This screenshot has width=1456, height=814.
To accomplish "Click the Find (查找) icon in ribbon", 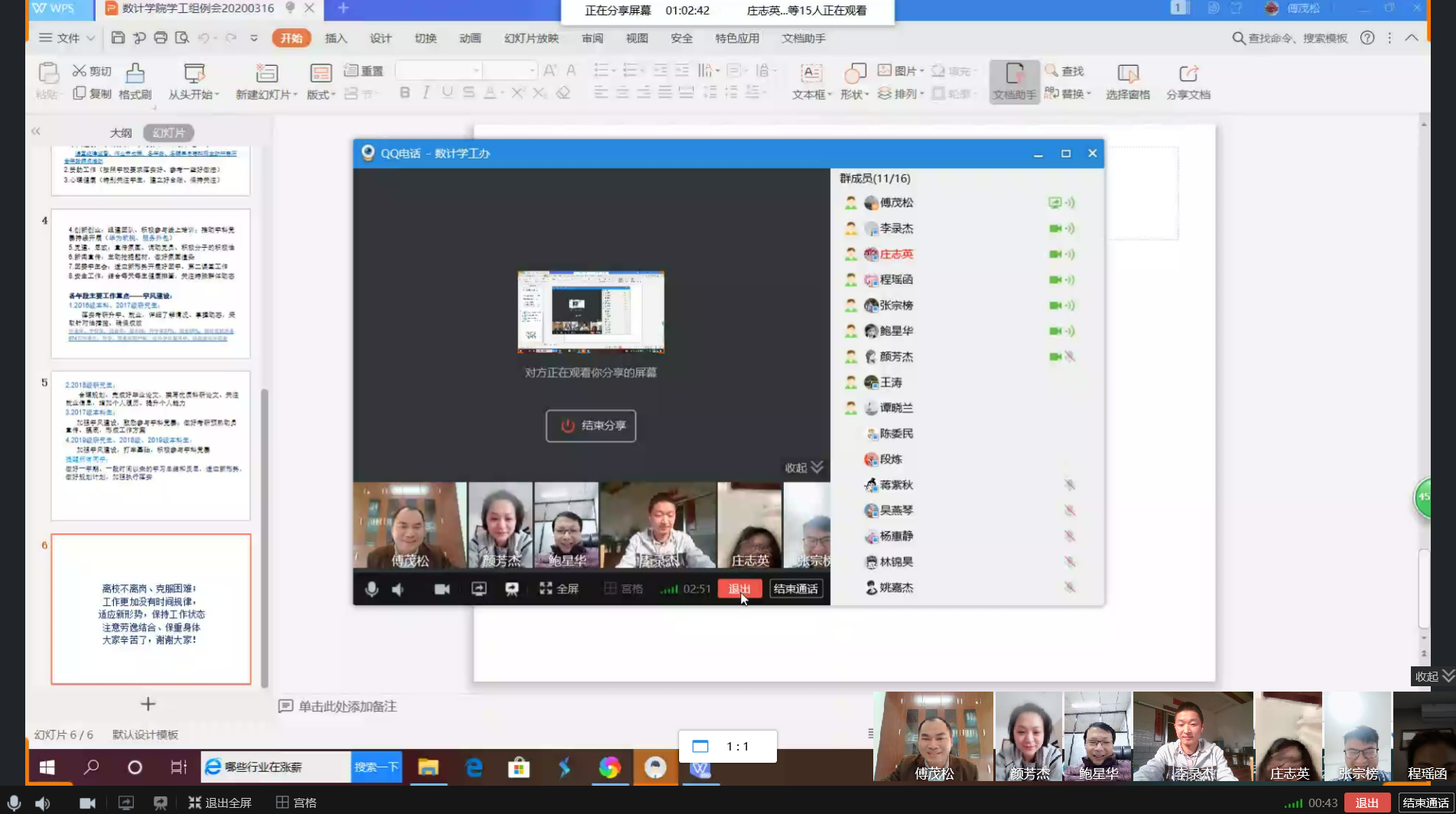I will [1064, 70].
